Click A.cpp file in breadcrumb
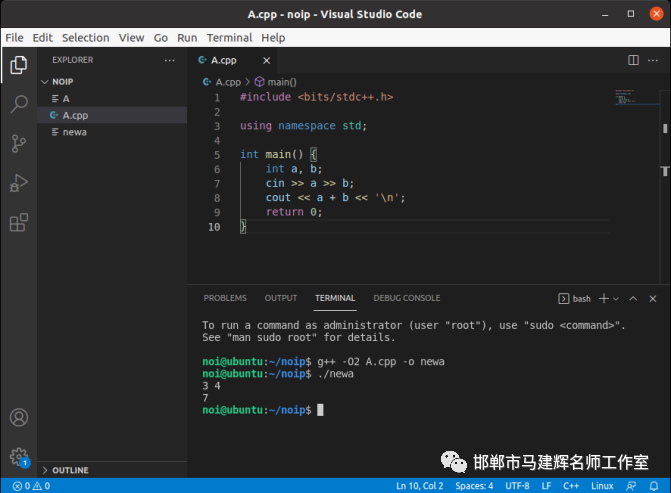The width and height of the screenshot is (671, 493). [x=222, y=82]
